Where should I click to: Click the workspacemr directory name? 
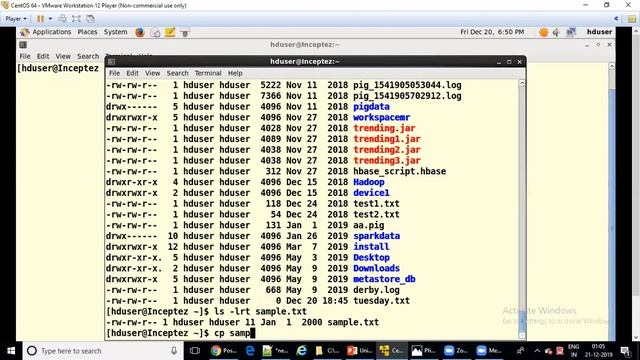pos(382,117)
